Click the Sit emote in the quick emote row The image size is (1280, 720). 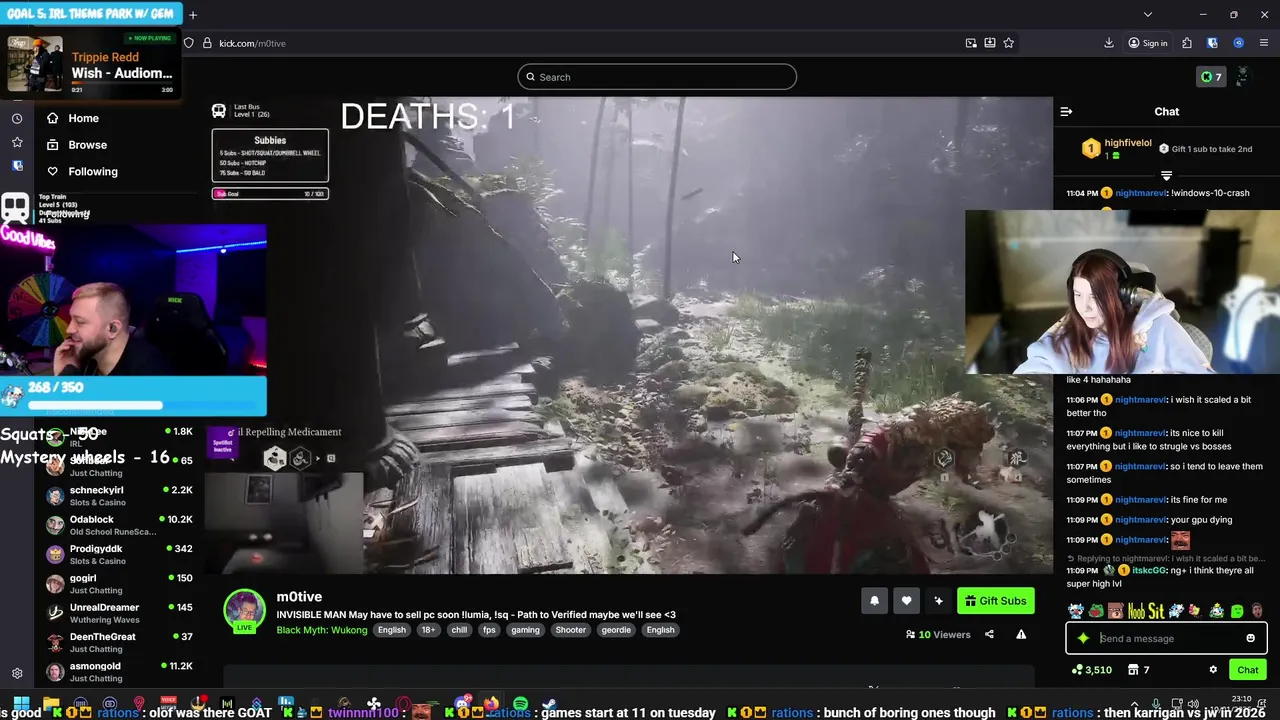[1156, 611]
